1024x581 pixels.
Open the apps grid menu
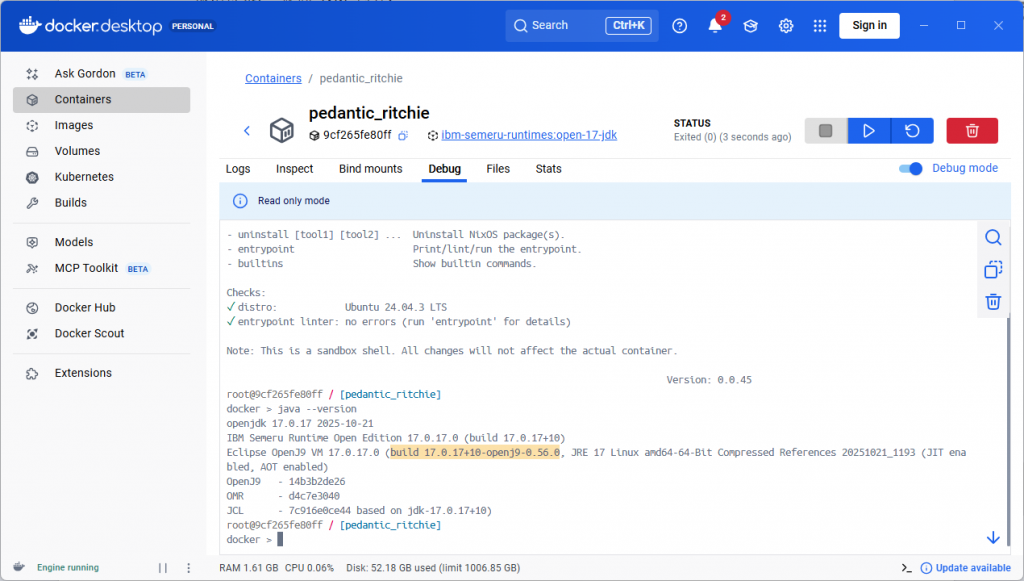coord(820,26)
